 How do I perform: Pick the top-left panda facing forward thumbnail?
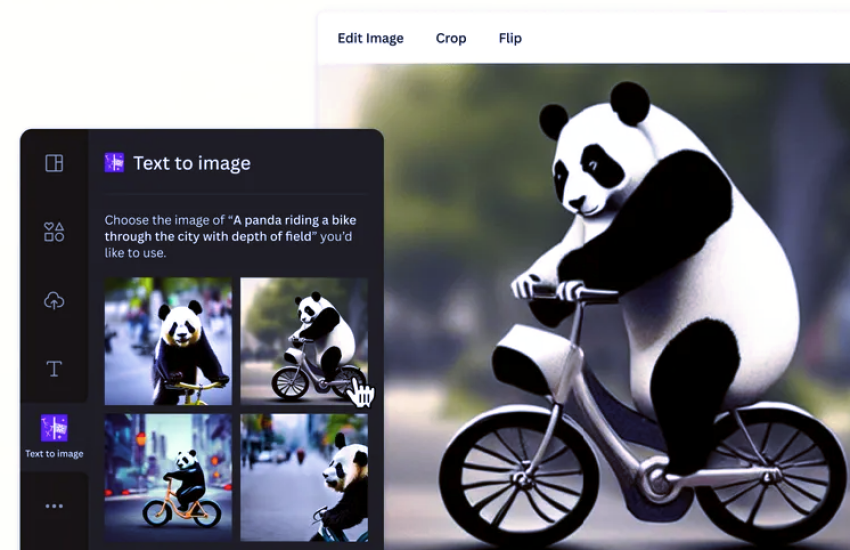[x=168, y=341]
